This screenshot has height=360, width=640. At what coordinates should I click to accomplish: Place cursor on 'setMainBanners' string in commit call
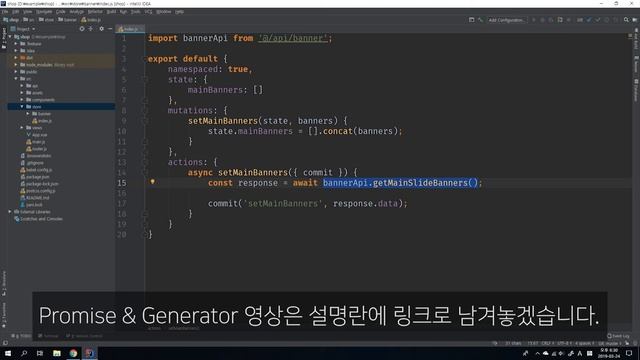282,203
